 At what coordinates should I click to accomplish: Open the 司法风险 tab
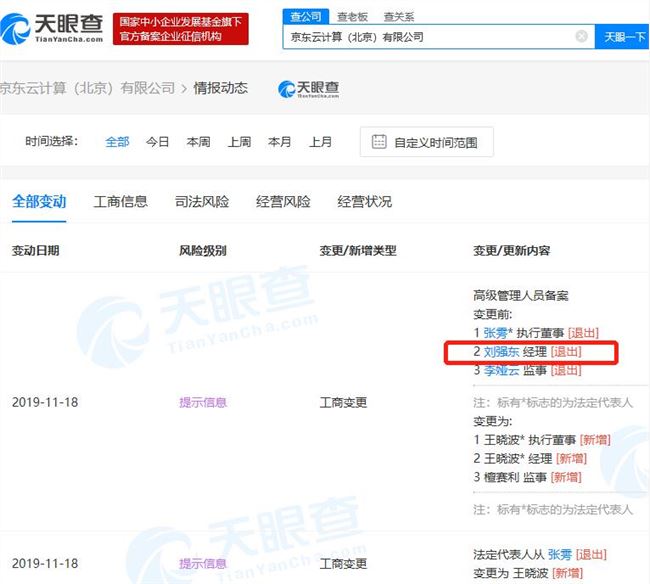click(202, 201)
